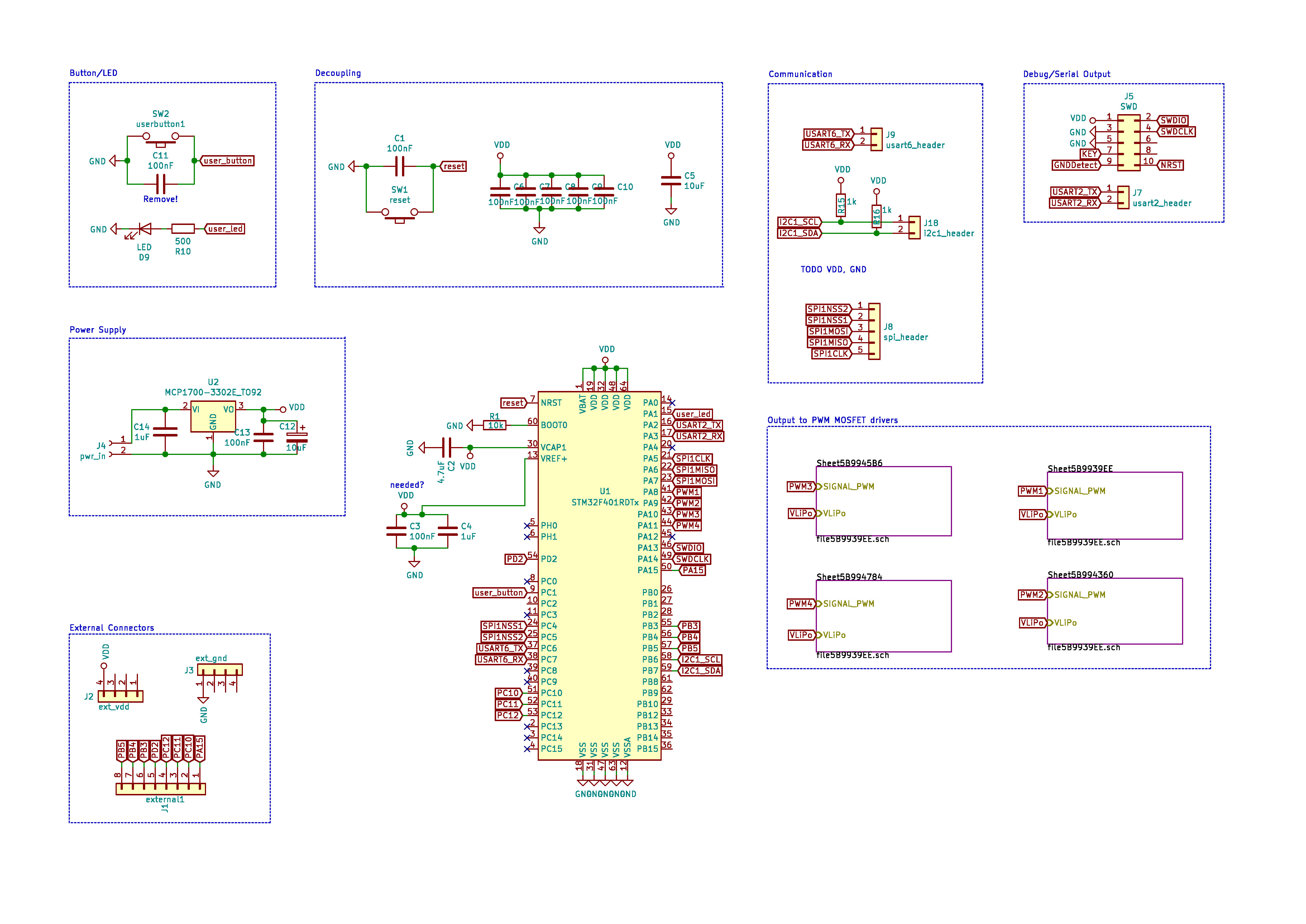Select user_led label next to R10
Screen dimensions: 1306x924
(225, 229)
